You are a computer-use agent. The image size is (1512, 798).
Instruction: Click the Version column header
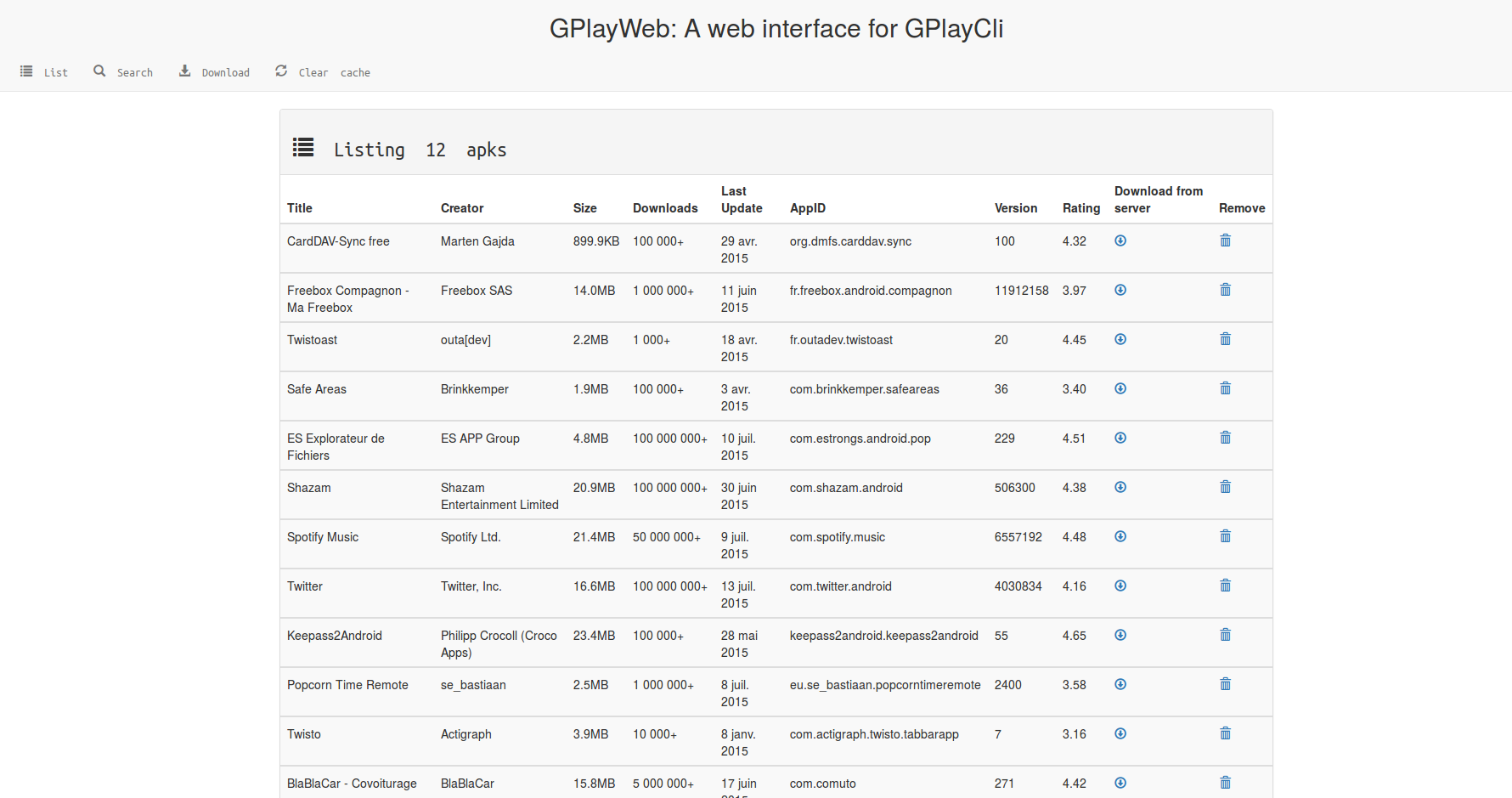tap(1016, 208)
